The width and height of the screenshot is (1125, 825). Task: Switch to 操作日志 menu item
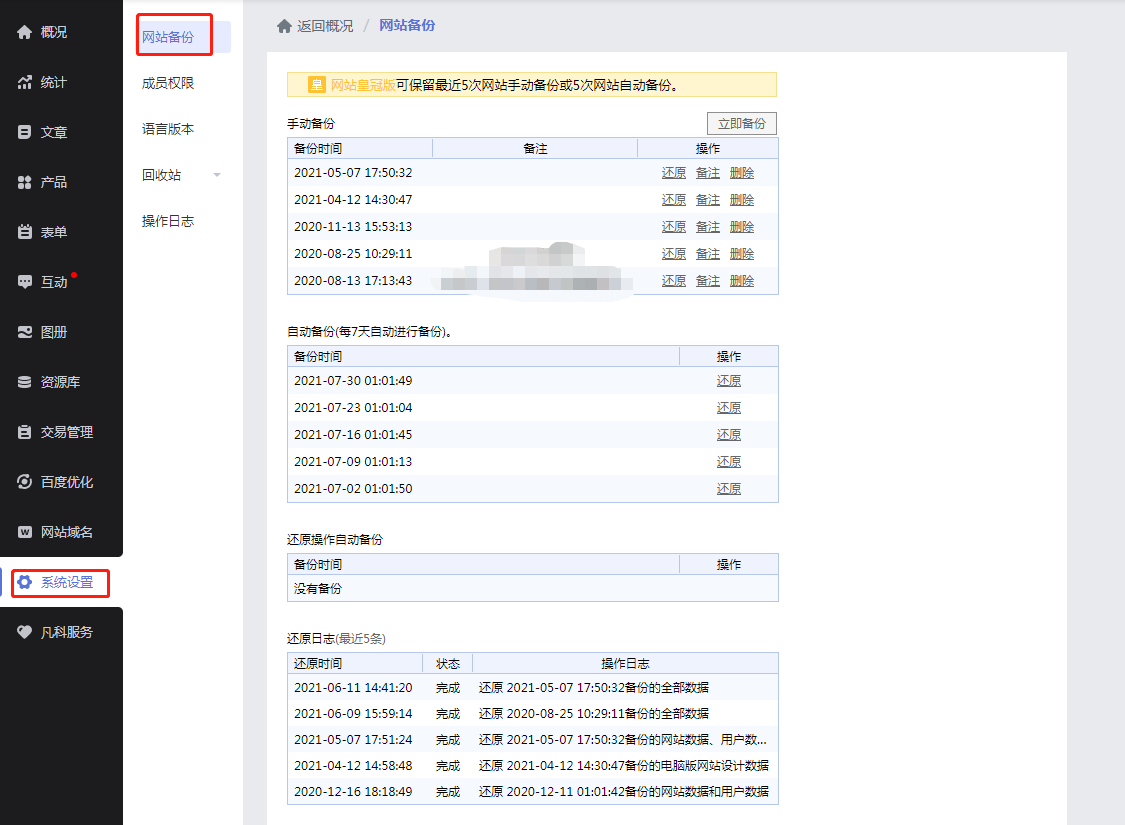pyautogui.click(x=168, y=221)
